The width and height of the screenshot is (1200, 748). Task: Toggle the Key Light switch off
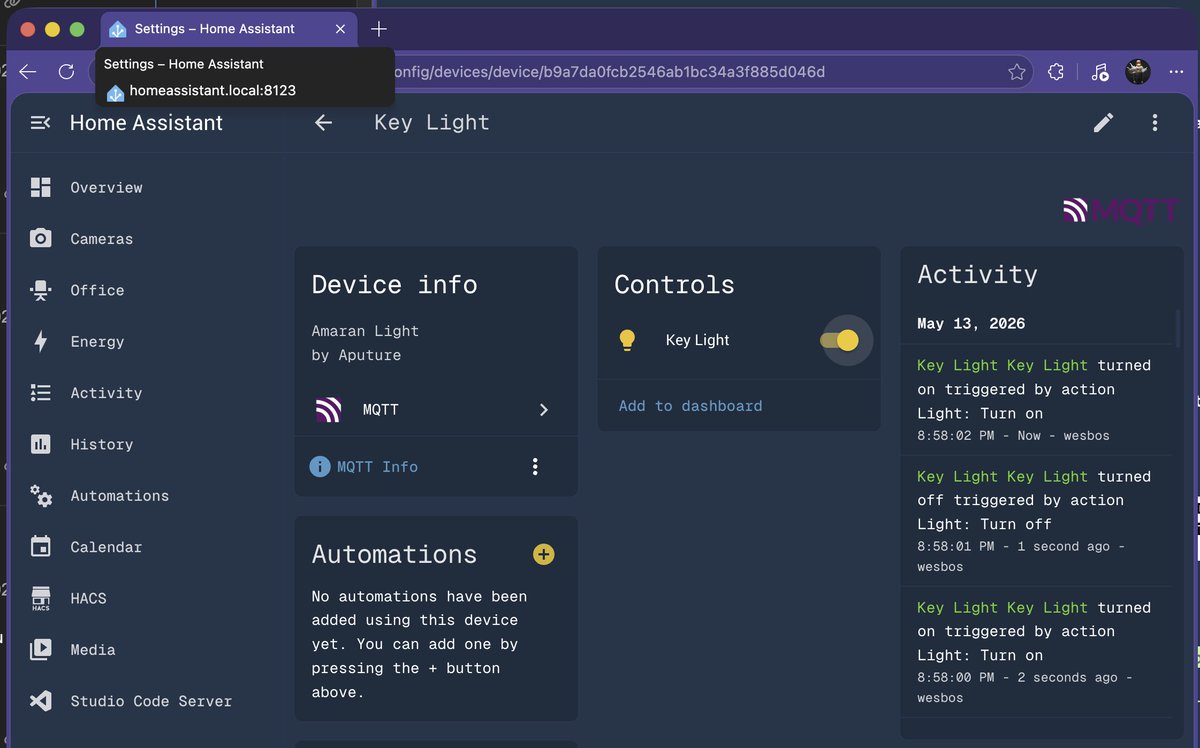coord(840,340)
